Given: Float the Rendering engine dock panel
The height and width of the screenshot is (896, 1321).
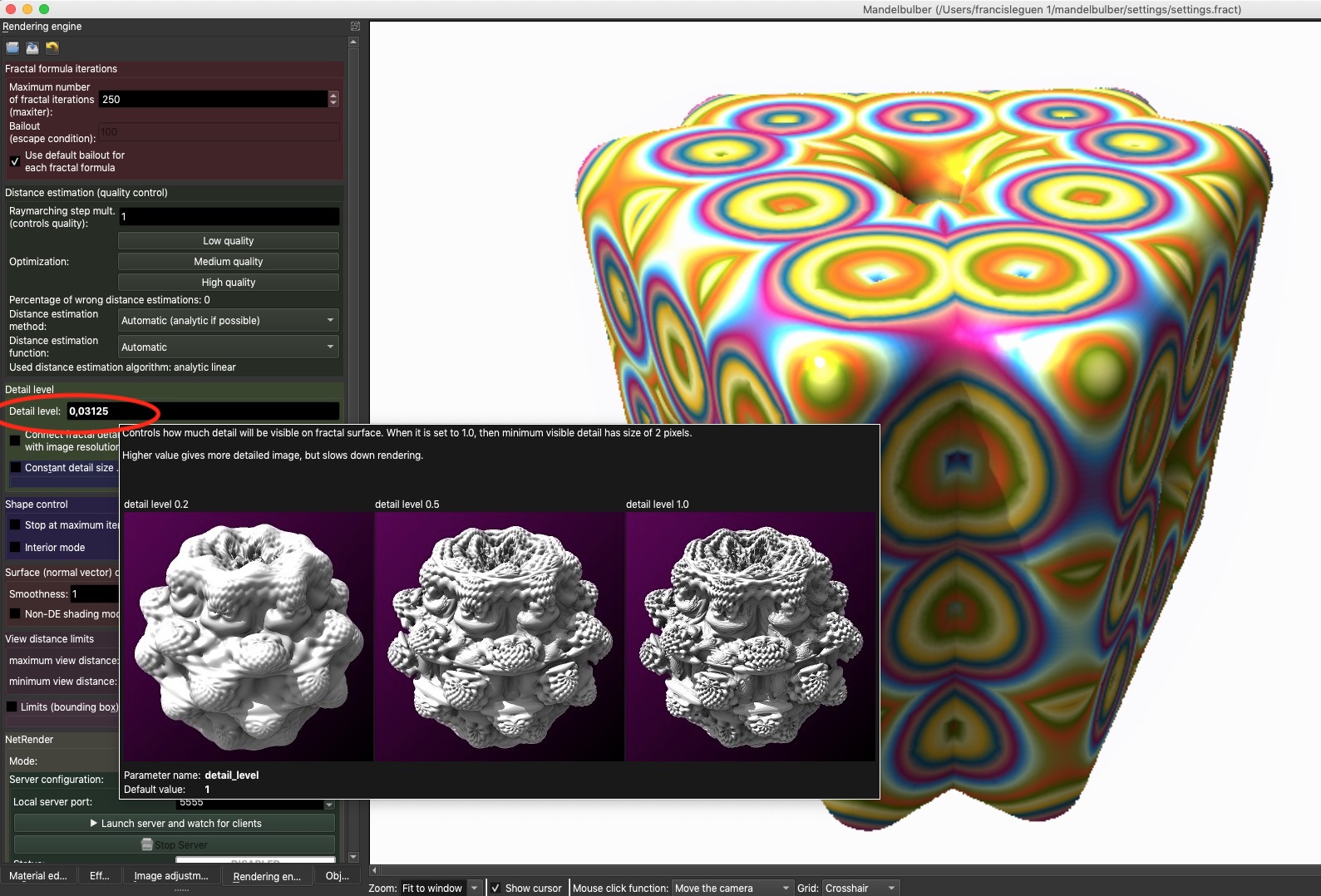Looking at the screenshot, I should point(356,27).
